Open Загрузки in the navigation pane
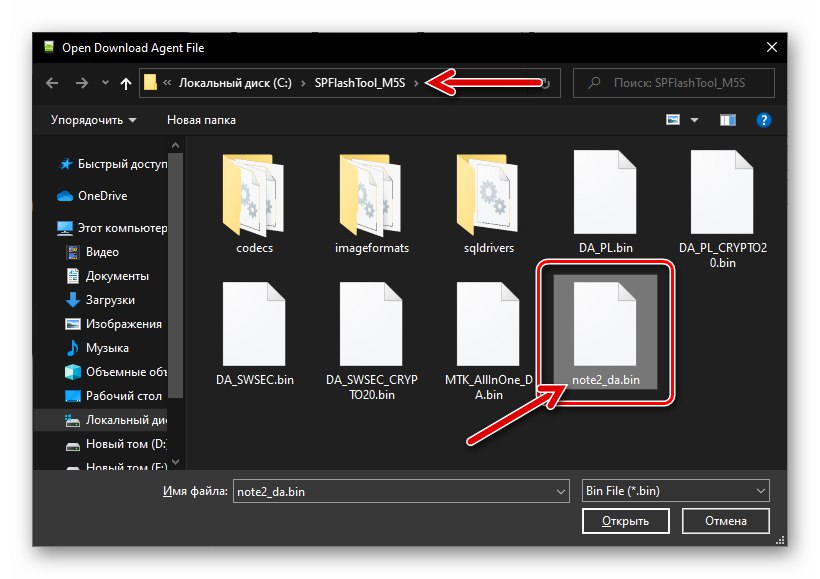 (100, 300)
